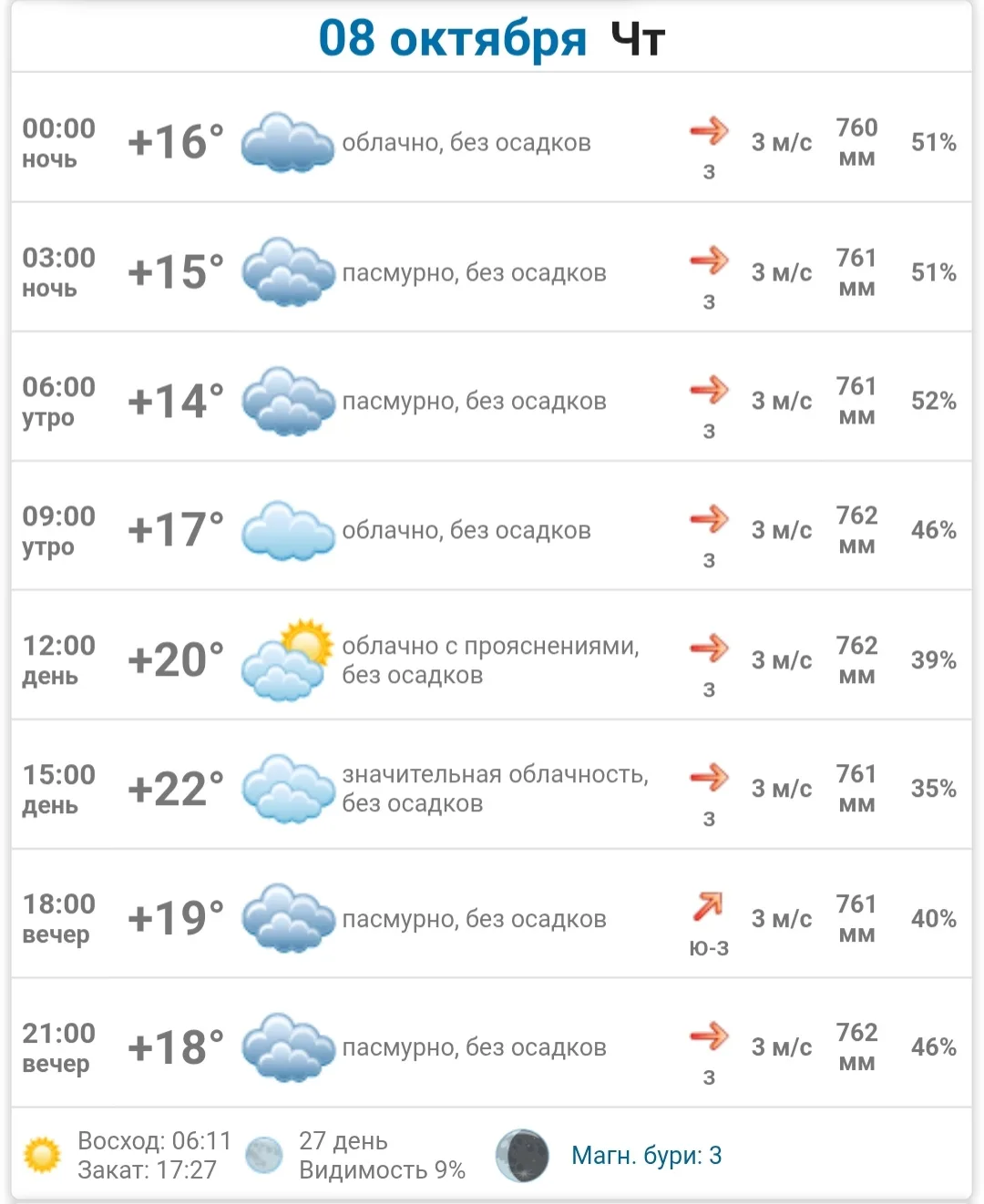The height and width of the screenshot is (1204, 984).
Task: Click the cloud icon for 00:00
Action: (288, 142)
